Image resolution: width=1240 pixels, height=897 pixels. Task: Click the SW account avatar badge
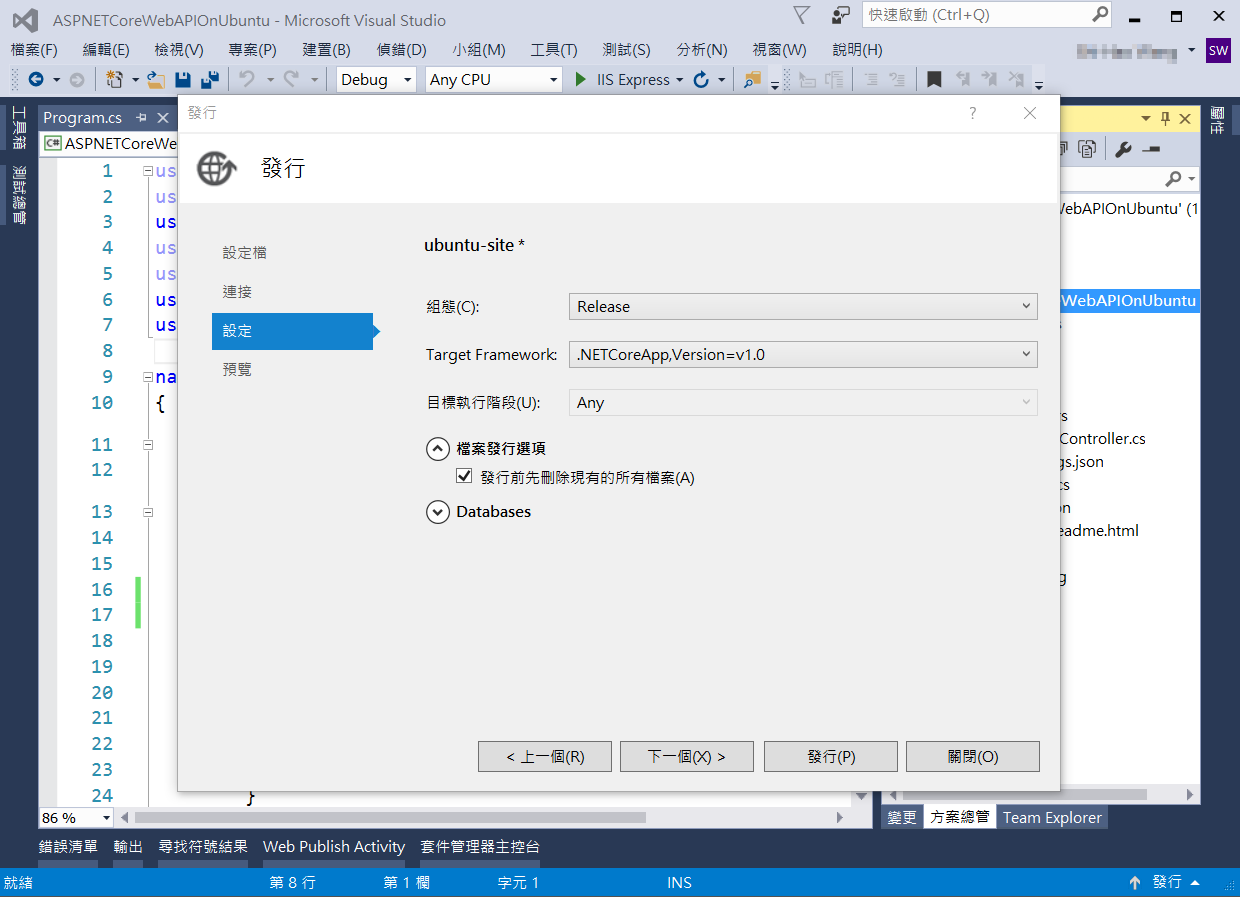tap(1218, 50)
